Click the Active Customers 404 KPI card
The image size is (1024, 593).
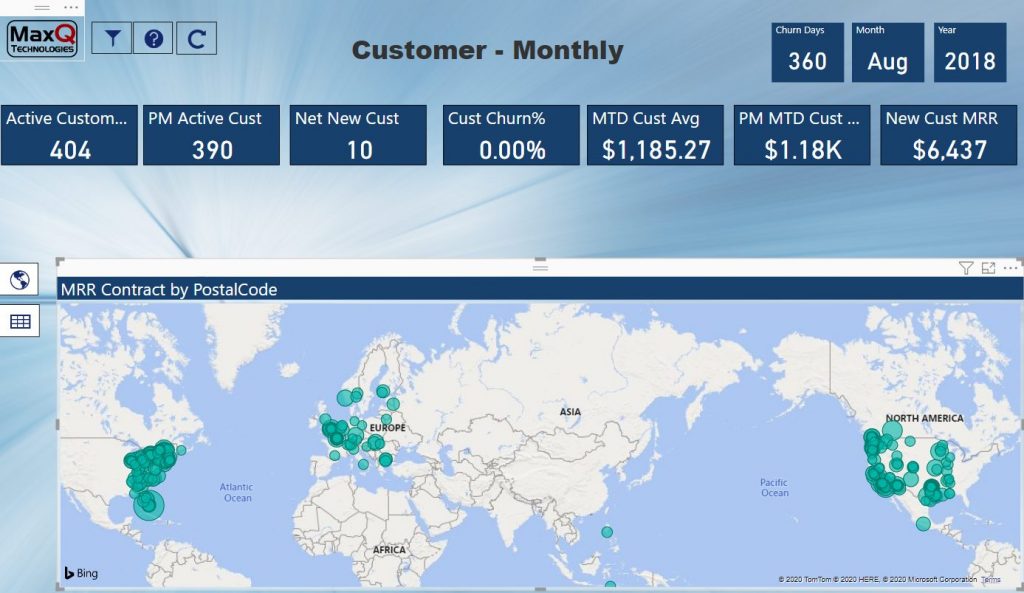(x=68, y=134)
